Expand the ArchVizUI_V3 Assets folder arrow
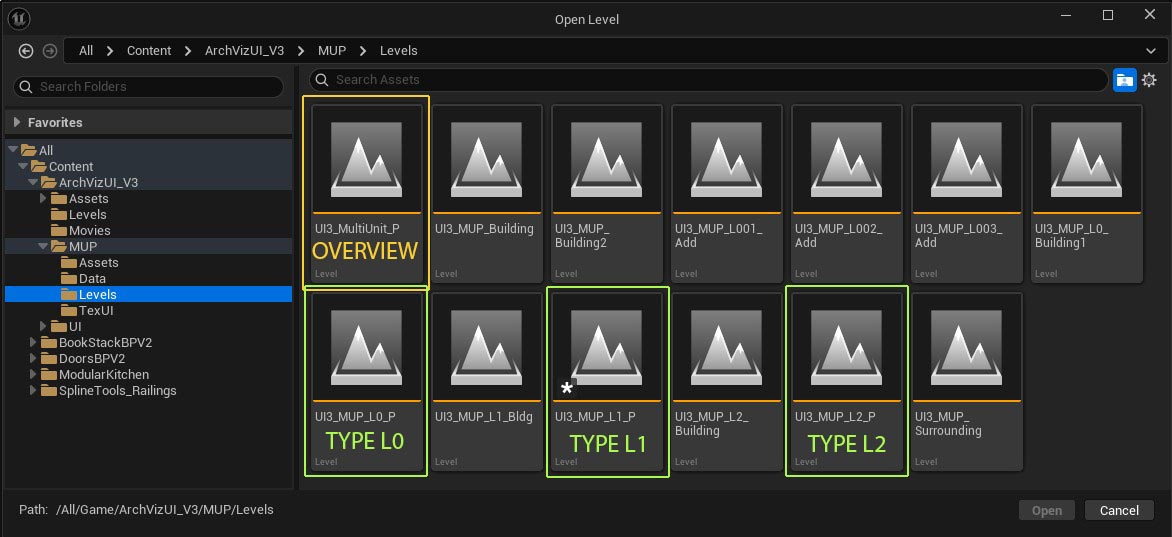The image size is (1172, 537). point(43,199)
